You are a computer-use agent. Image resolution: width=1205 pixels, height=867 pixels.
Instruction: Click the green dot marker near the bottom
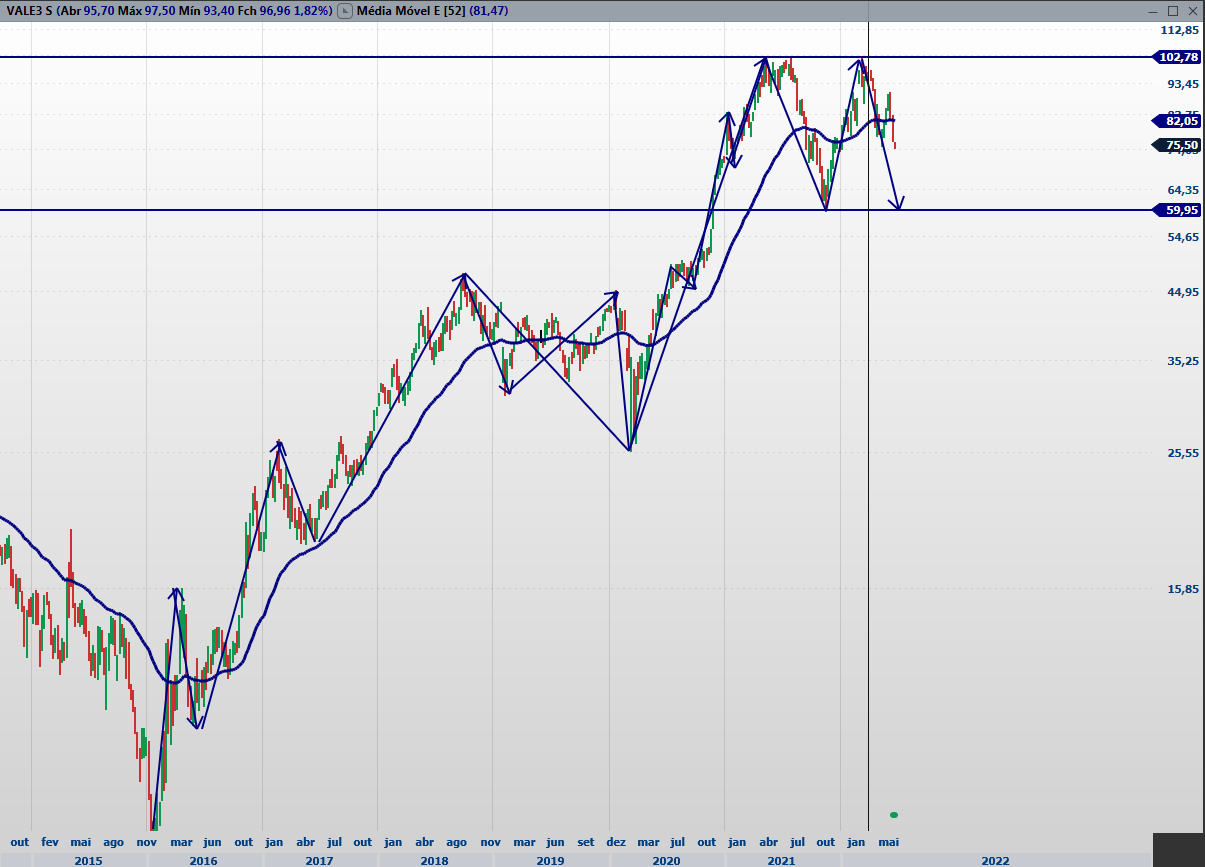(x=894, y=814)
